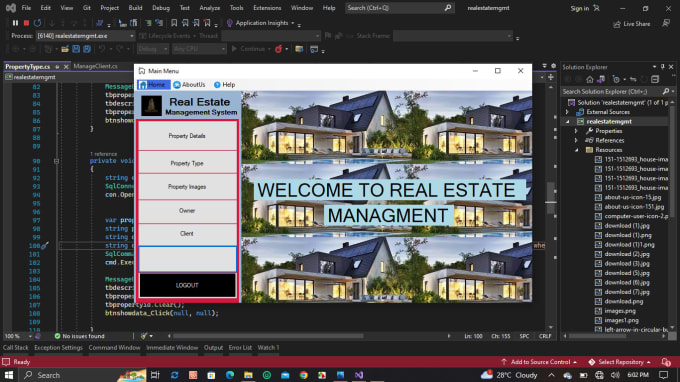Click the Help question icon in Main Menu
The width and height of the screenshot is (680, 382).
click(217, 85)
